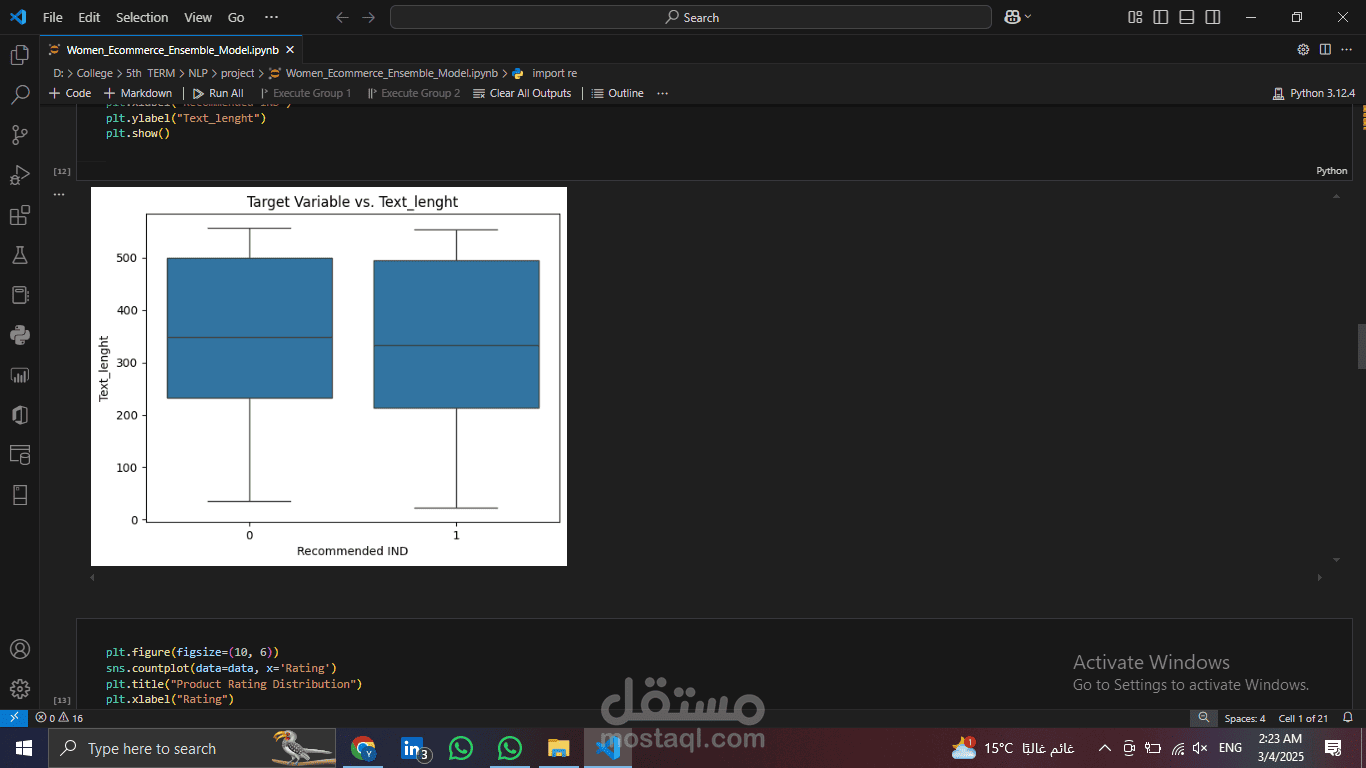
Task: Click the D: drive breadcrumb
Action: pyautogui.click(x=58, y=73)
